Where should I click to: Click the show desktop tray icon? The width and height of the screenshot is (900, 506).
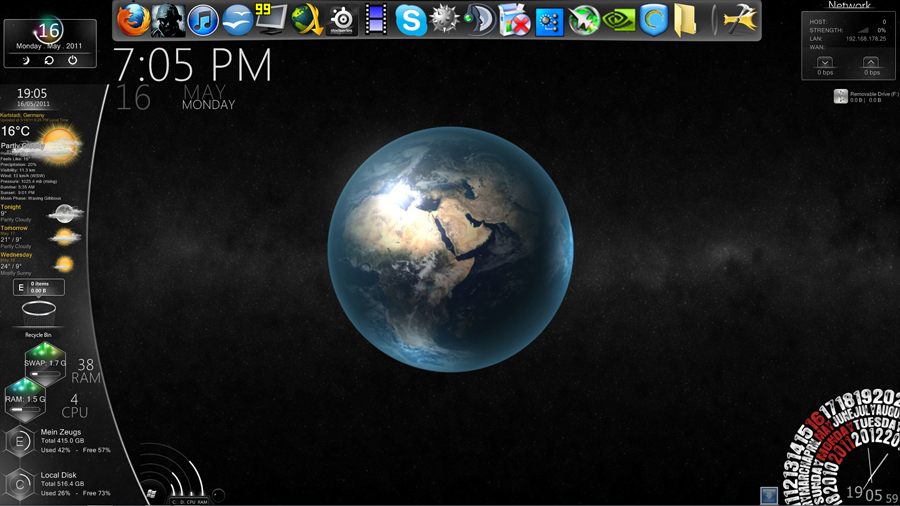click(x=769, y=495)
